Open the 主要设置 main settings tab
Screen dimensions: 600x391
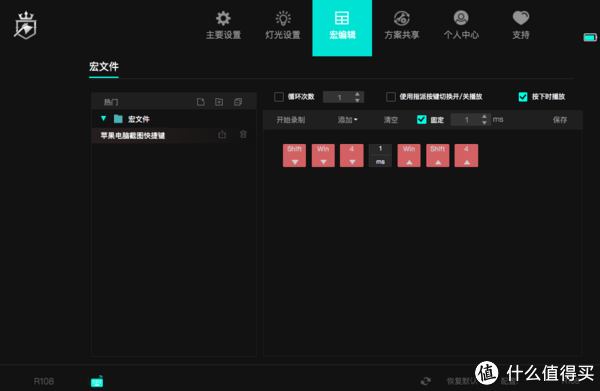click(x=223, y=26)
